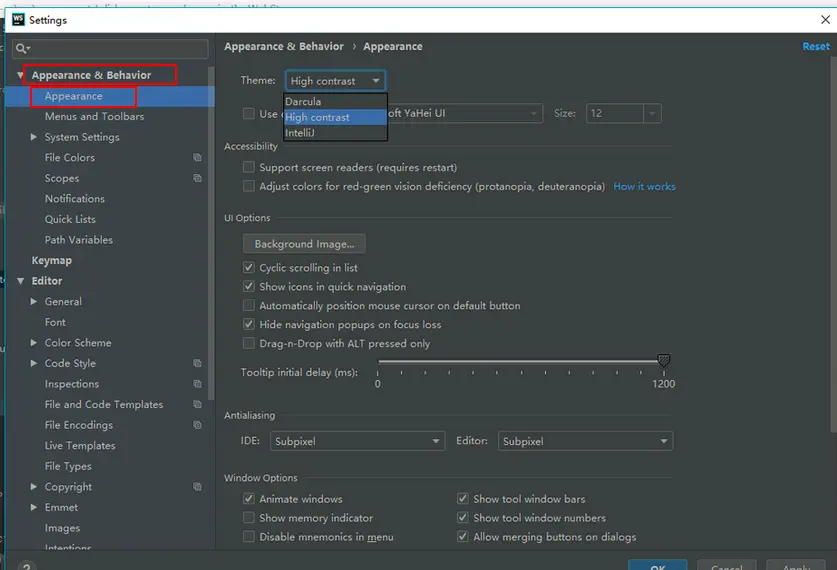Open Notifications settings

75,199
